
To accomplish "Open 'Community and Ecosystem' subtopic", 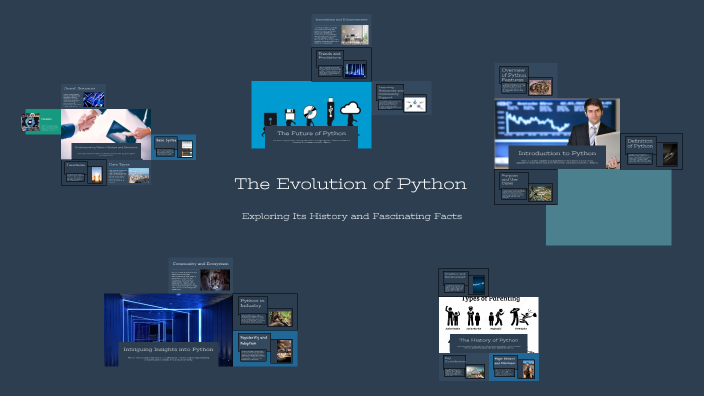I will pos(201,276).
